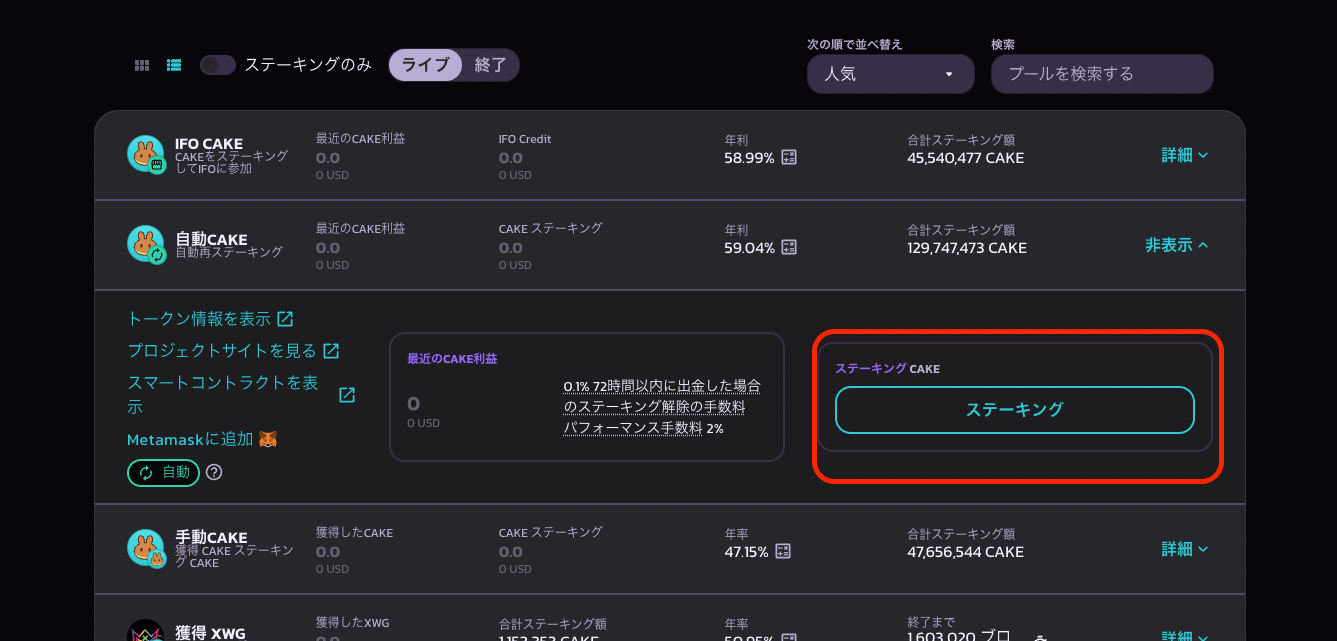
Task: Switch to the list view icon
Action: click(x=174, y=65)
